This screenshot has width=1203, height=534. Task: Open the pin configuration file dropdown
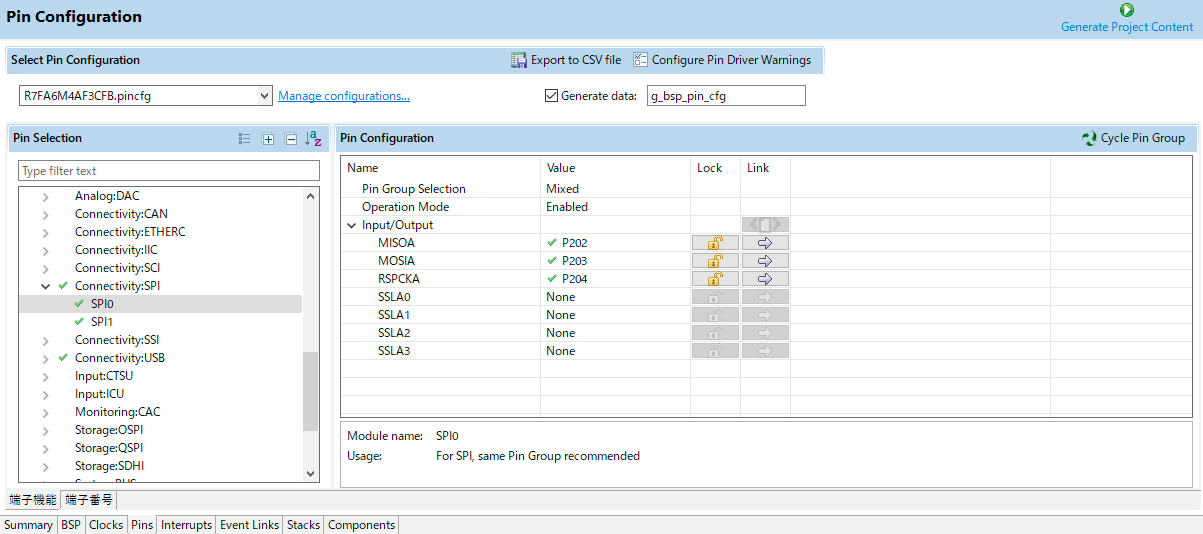(264, 96)
